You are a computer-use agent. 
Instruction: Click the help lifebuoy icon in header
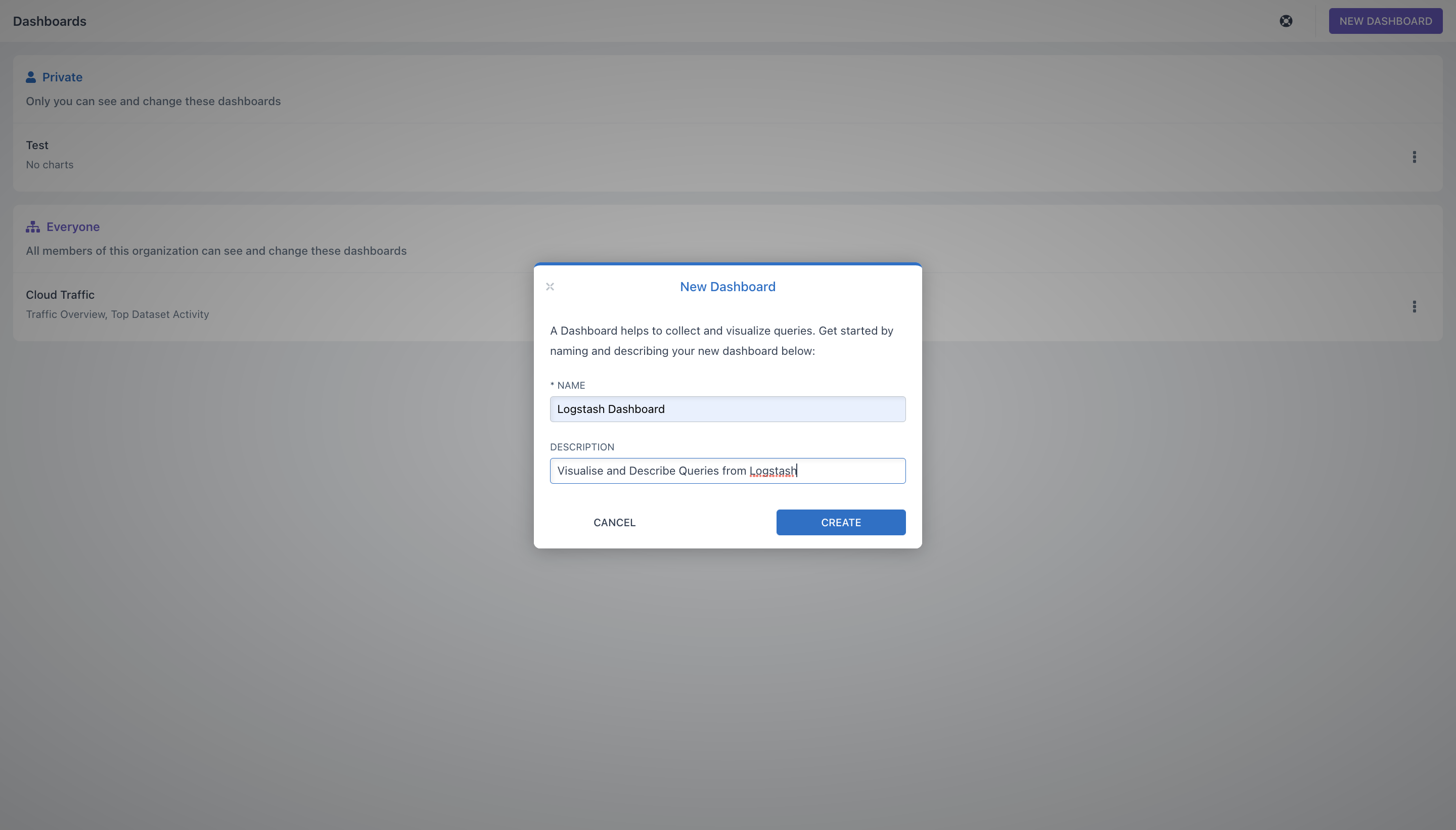(x=1286, y=21)
